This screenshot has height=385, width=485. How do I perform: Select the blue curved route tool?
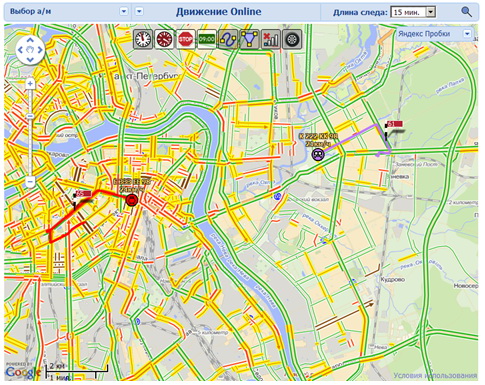click(228, 39)
